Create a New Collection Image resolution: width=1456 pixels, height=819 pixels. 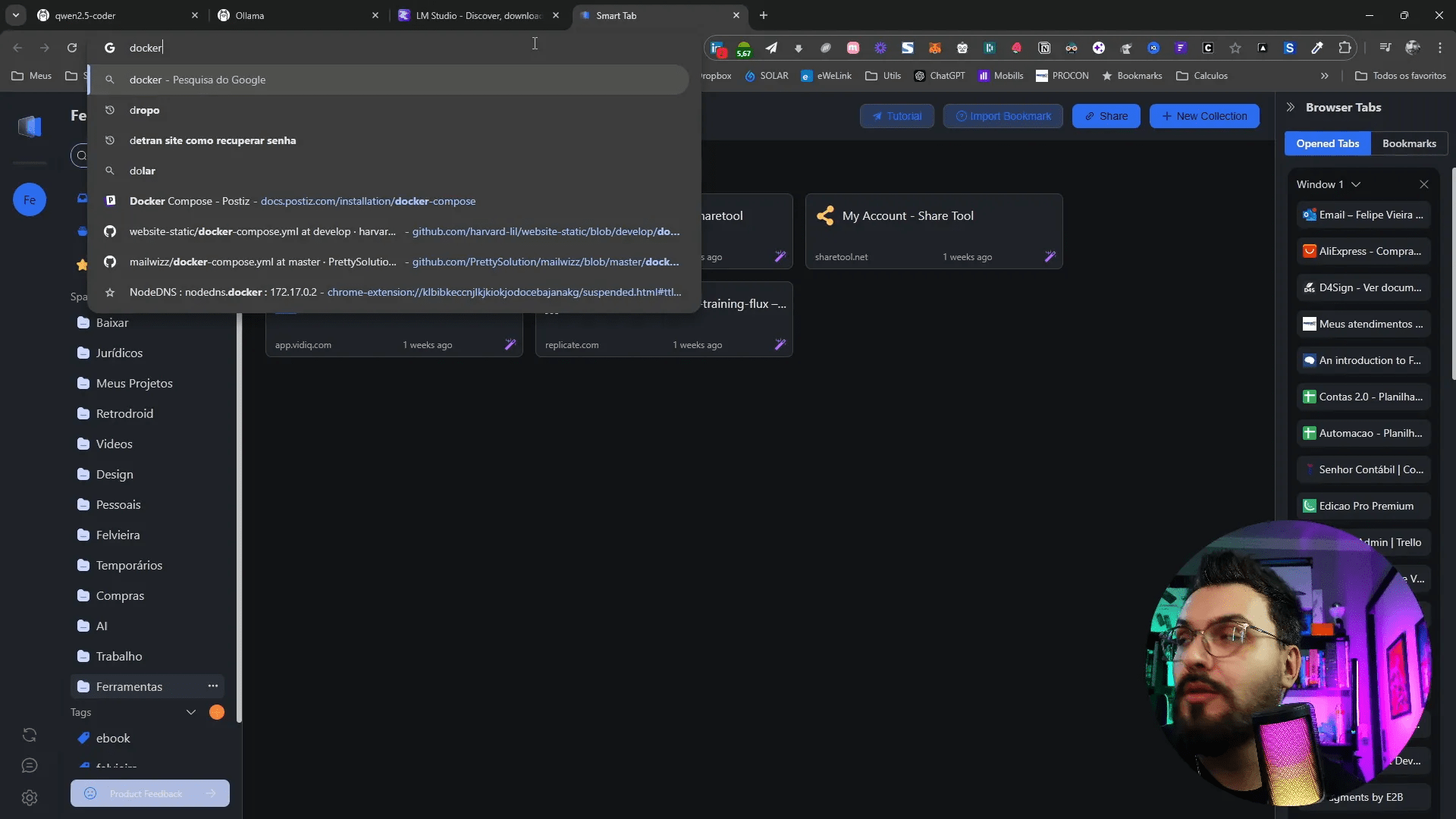click(1204, 116)
